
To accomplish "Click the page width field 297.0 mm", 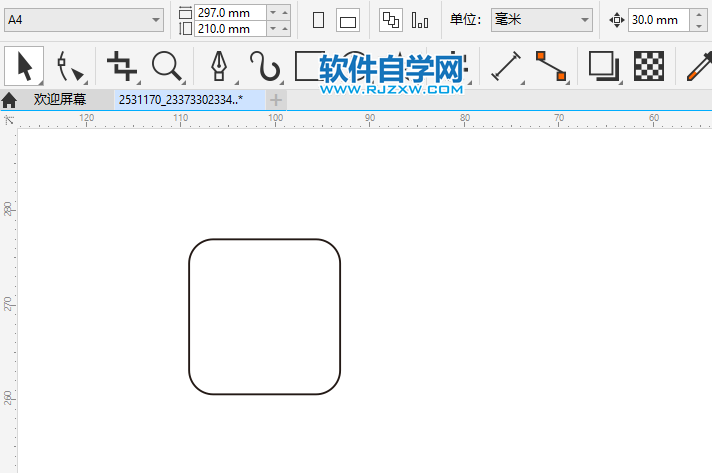I will point(230,13).
